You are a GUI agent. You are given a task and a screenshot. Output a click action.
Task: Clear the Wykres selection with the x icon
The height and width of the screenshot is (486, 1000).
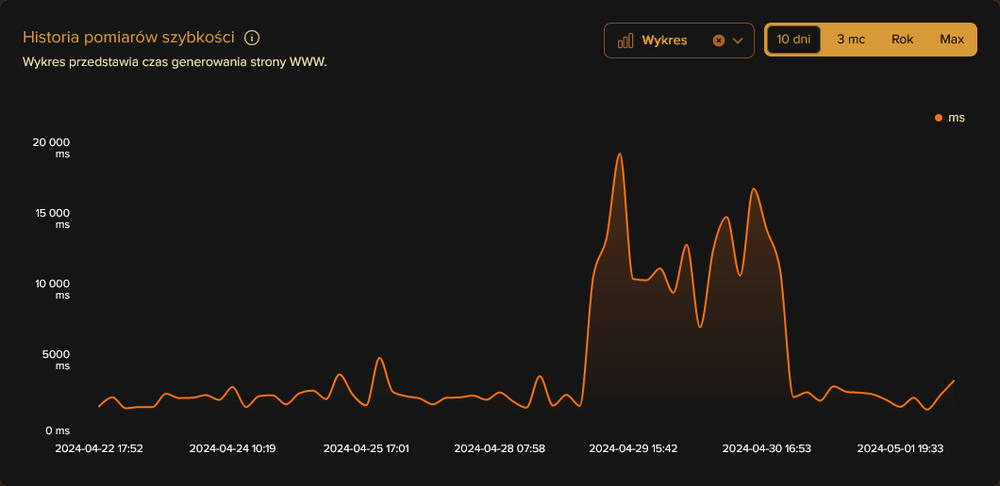coord(718,41)
